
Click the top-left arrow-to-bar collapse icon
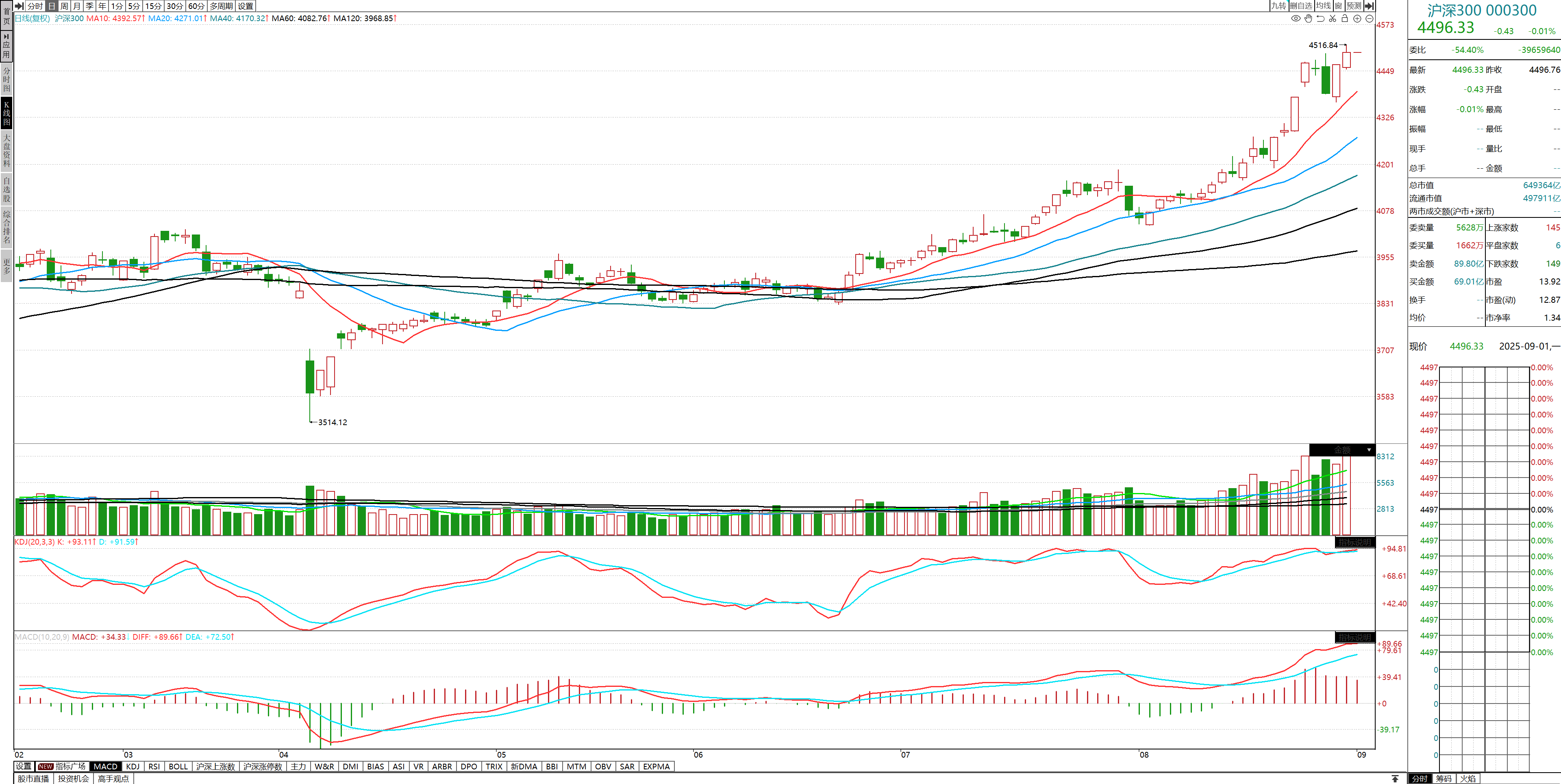pos(20,6)
